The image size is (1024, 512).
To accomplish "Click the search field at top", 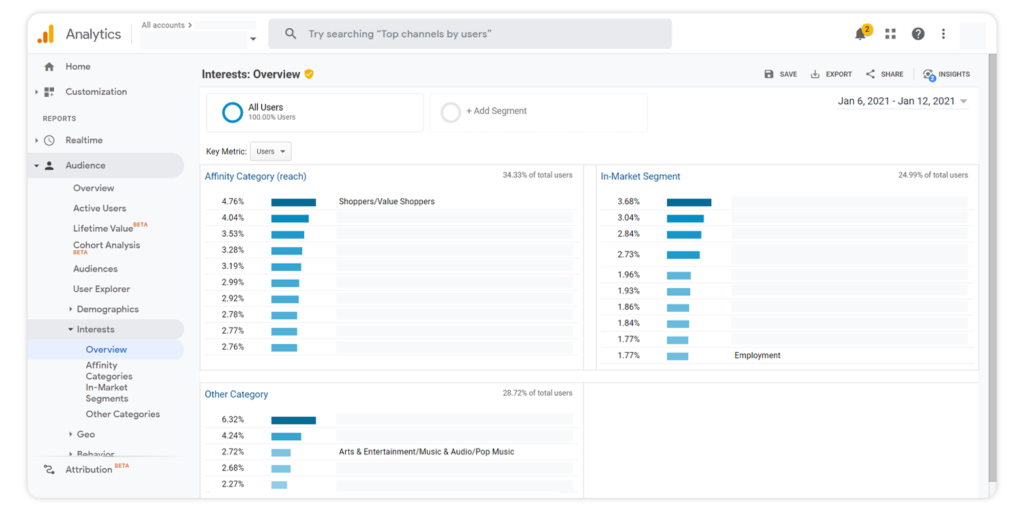I will 470,34.
